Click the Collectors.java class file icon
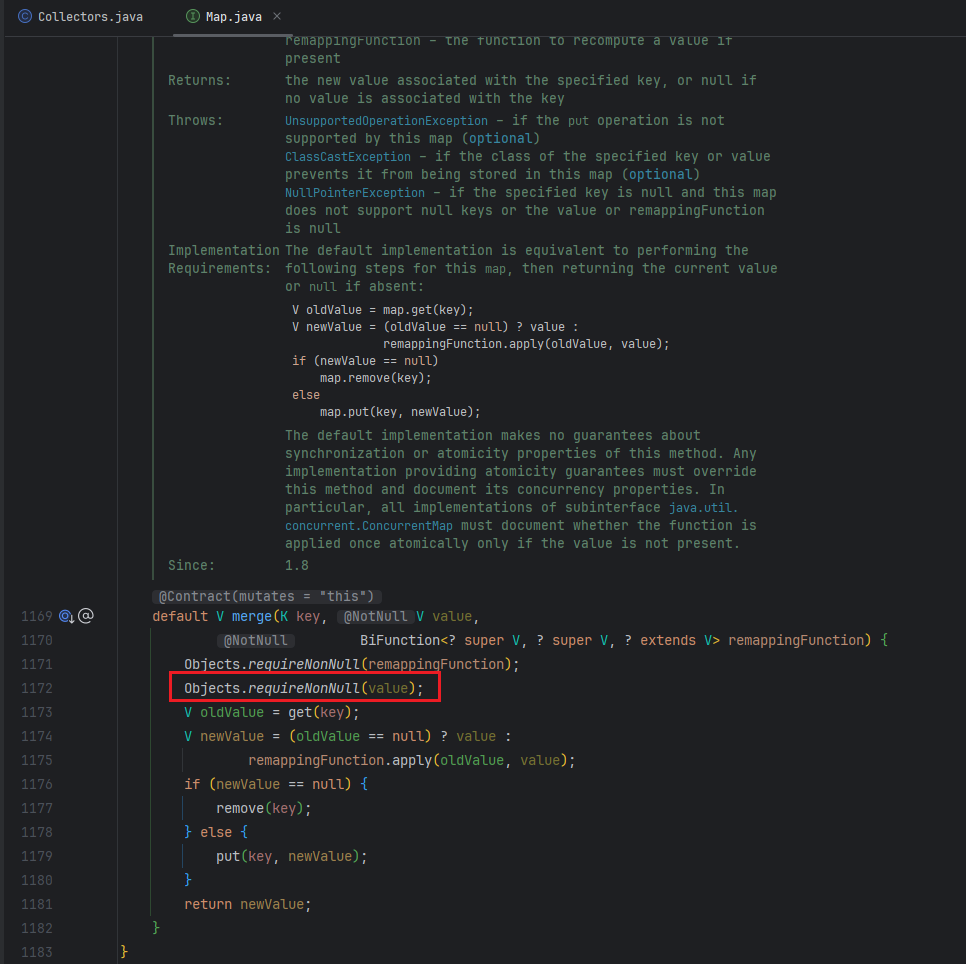This screenshot has width=966, height=964. pyautogui.click(x=25, y=17)
